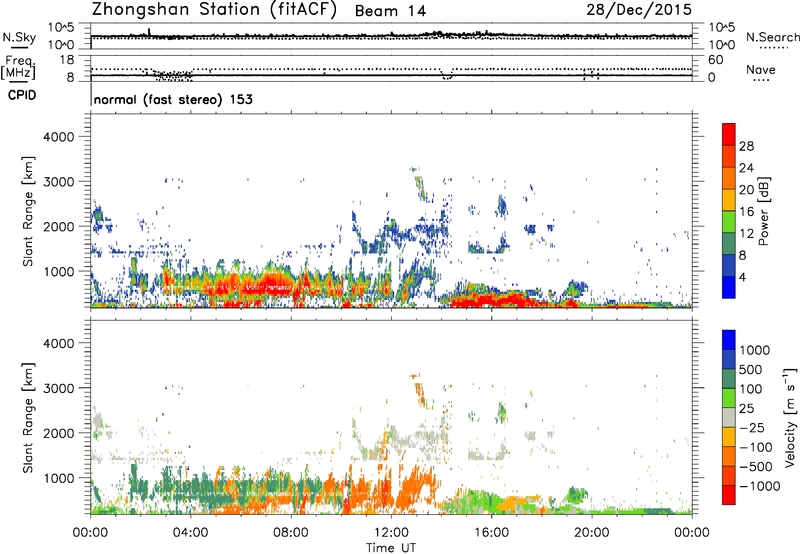Click the blue segment of Power colorbar

729,287
